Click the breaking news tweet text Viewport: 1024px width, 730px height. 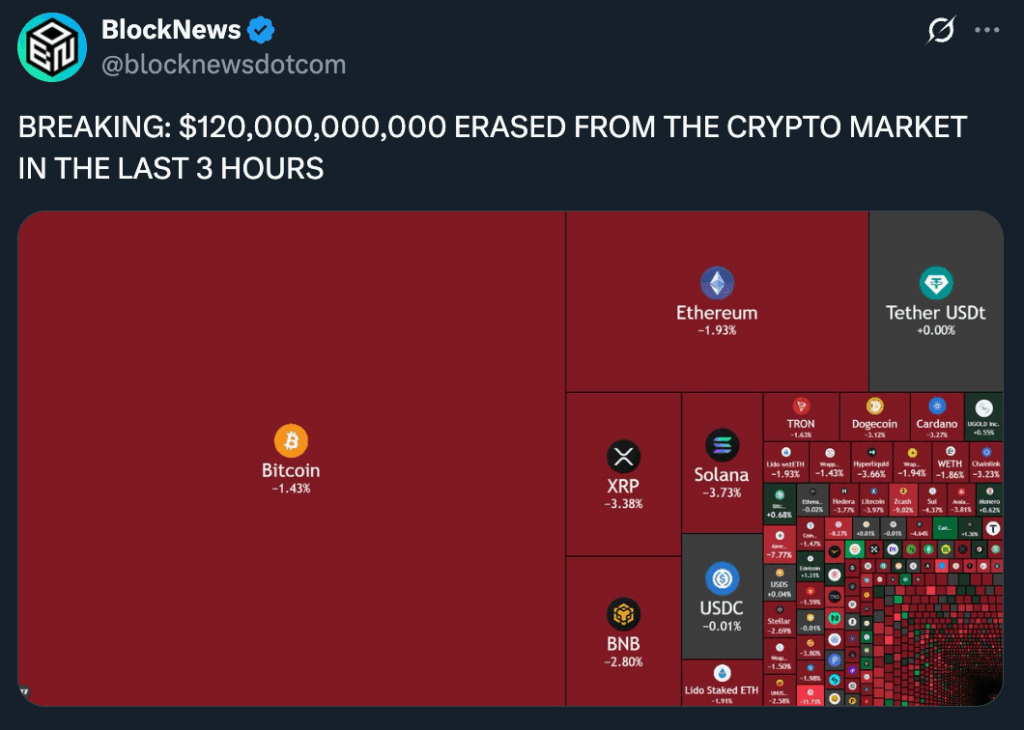coord(492,147)
